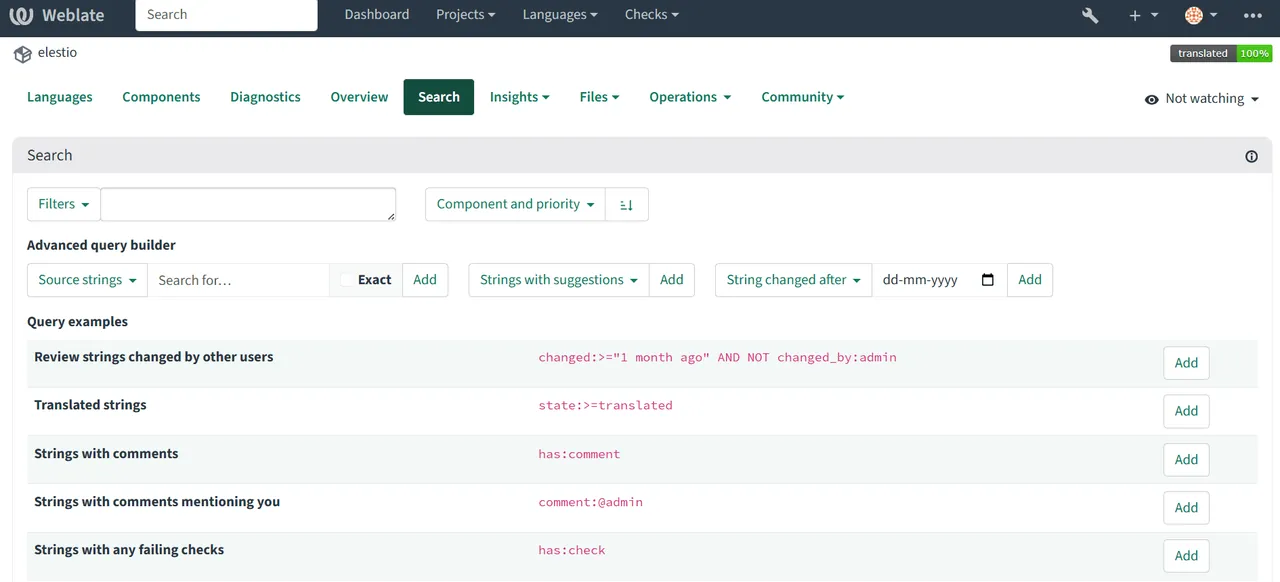Open the wrench management icon

[1090, 15]
